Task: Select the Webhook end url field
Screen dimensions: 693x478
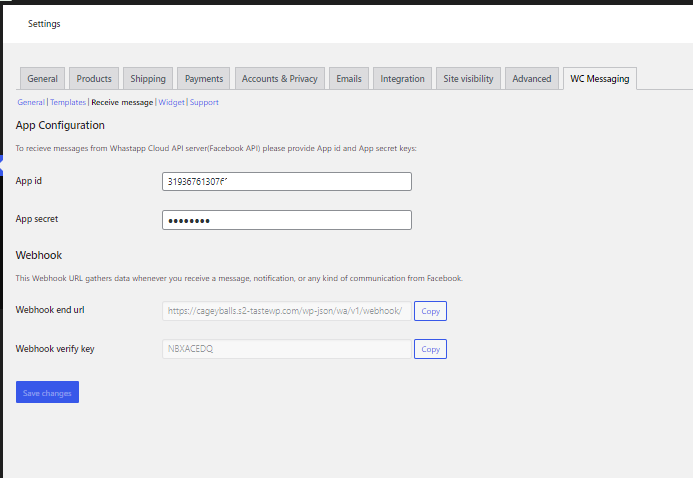Action: tap(287, 311)
